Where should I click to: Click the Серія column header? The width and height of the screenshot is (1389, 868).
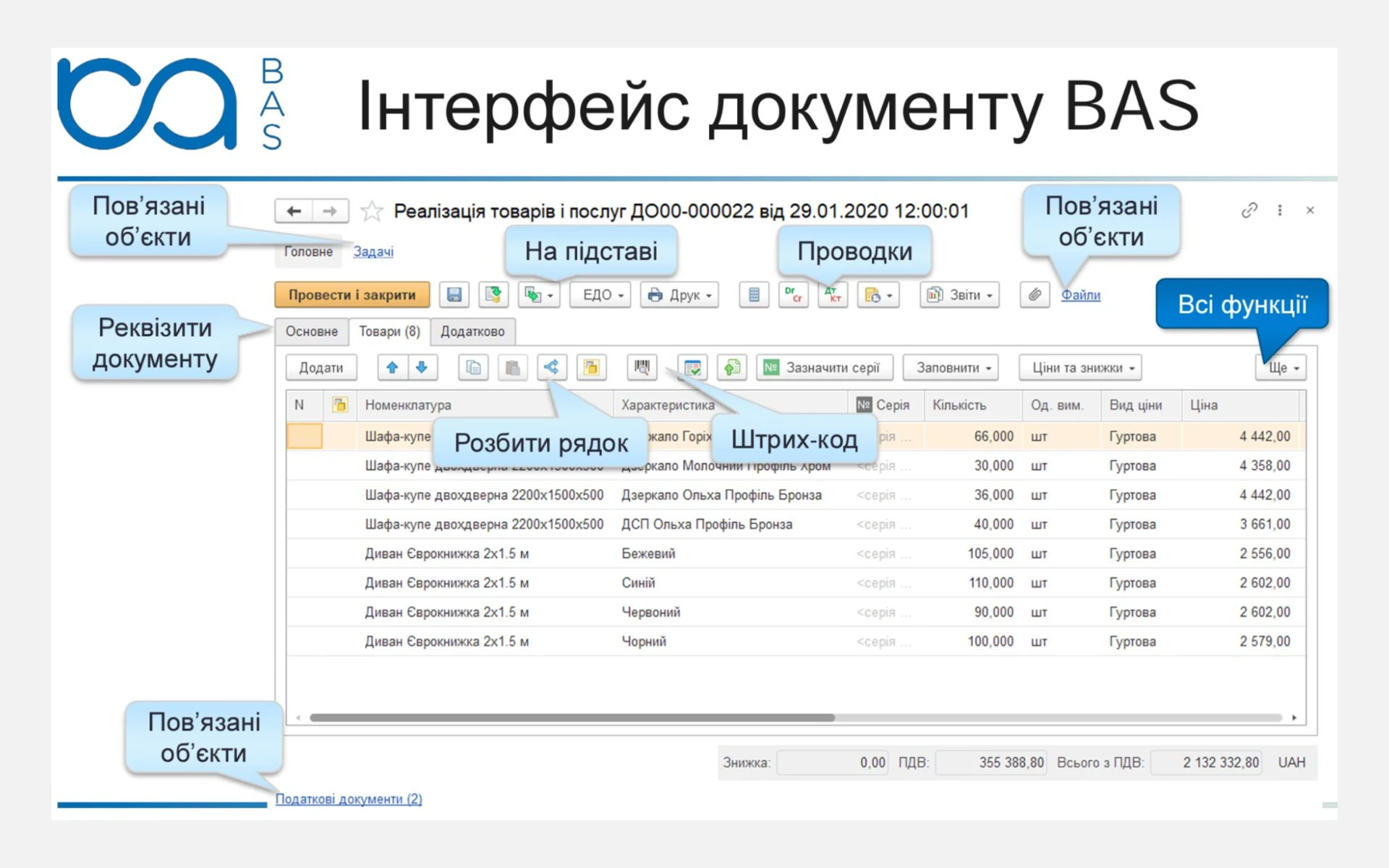pos(886,405)
